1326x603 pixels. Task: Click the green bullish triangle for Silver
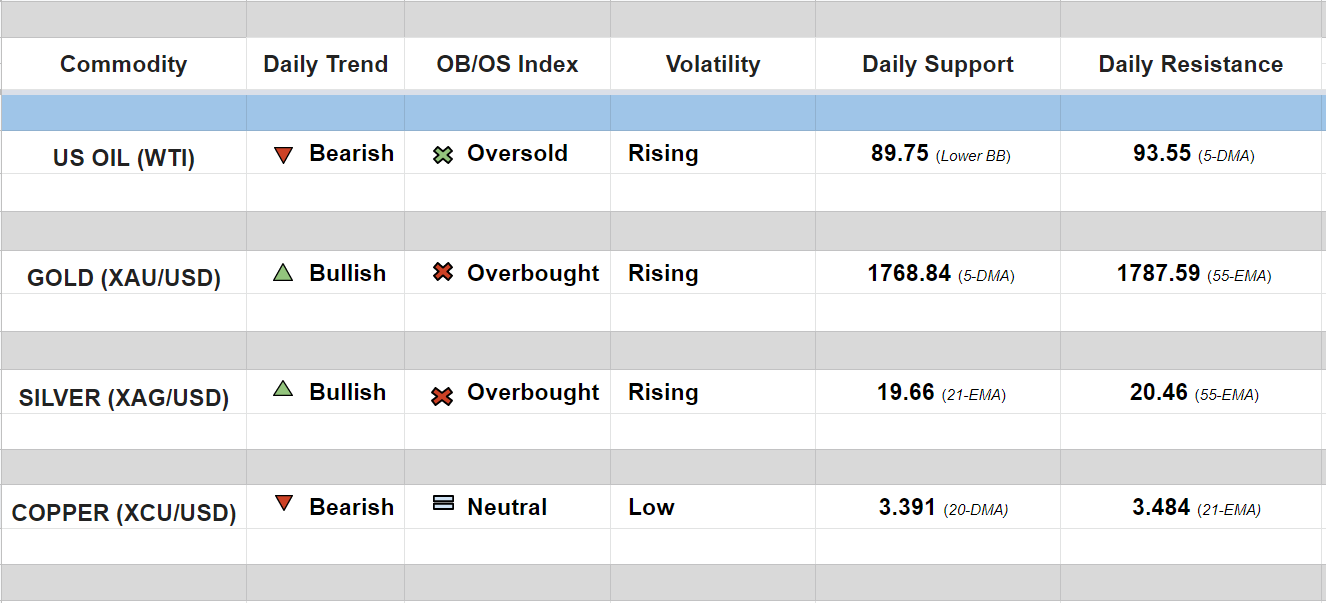point(283,390)
